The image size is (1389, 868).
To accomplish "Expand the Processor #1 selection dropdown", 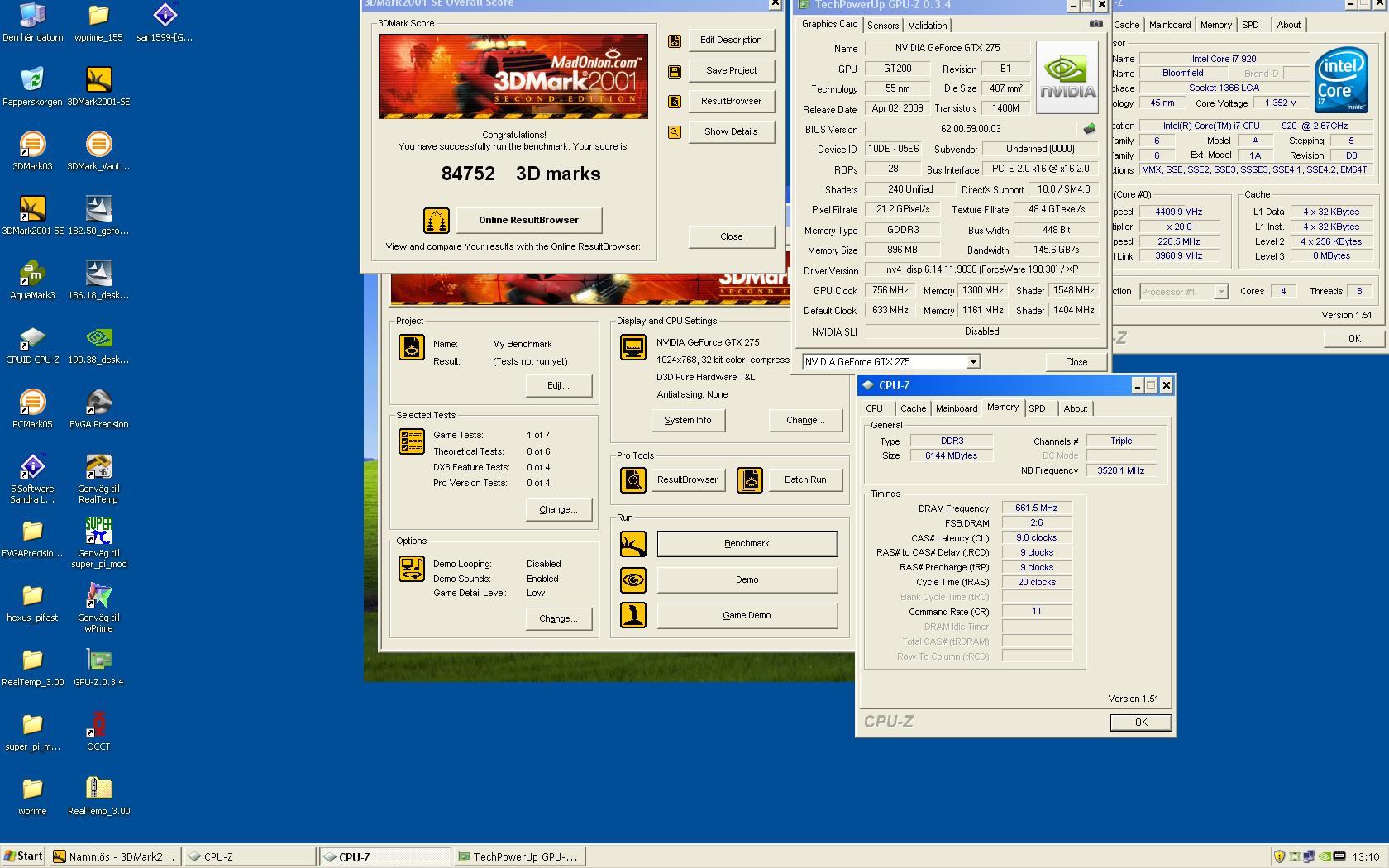I will (x=1221, y=292).
